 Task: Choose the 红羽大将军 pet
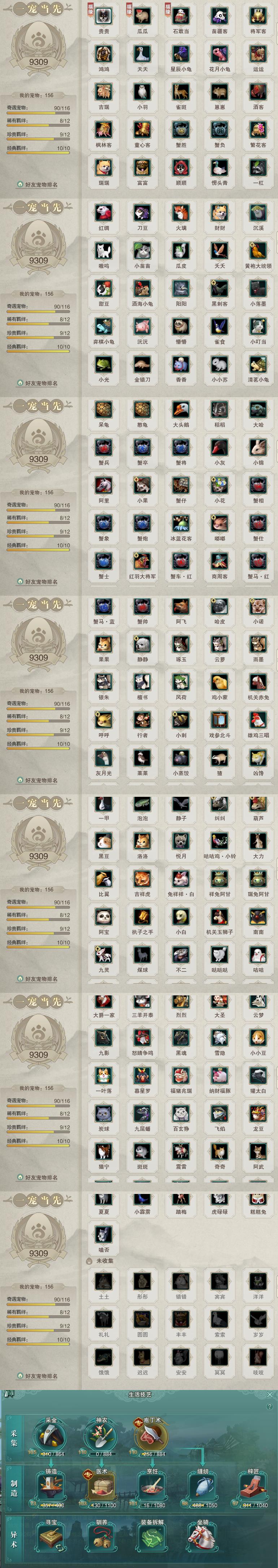click(x=142, y=560)
